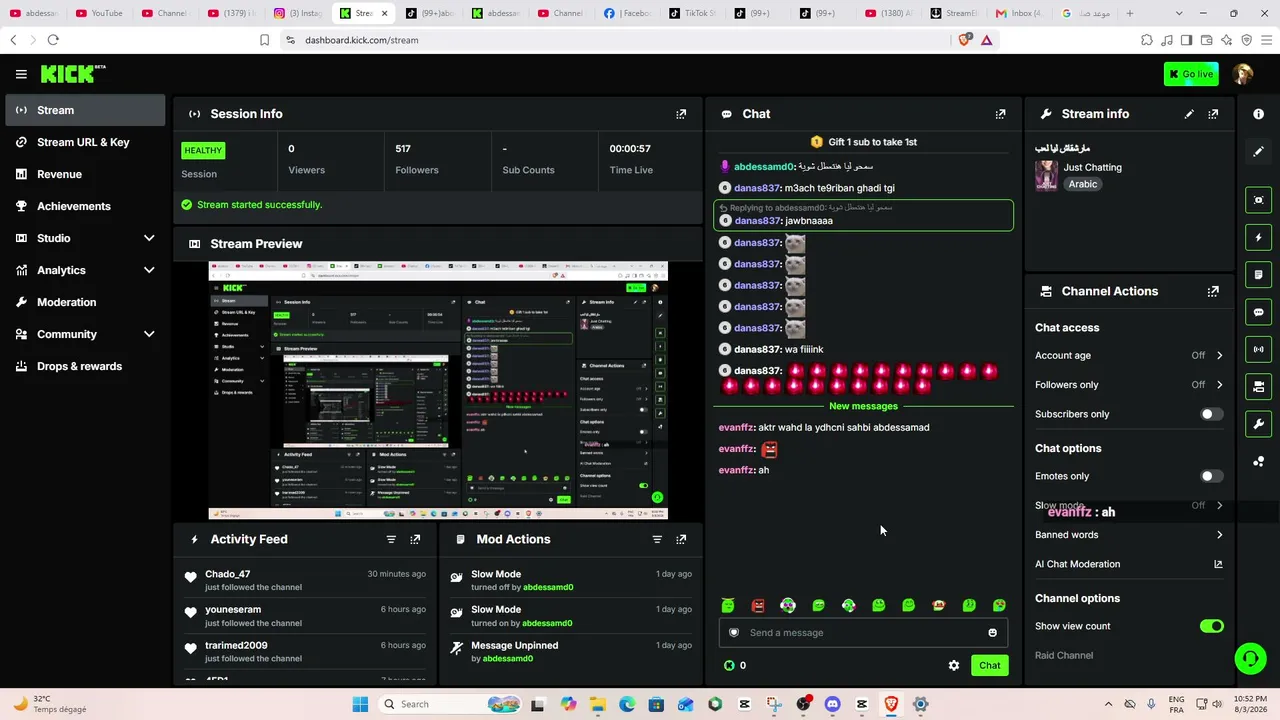Toggle the lightning bolt widget in right rail
Viewport: 1280px width, 720px height.
pos(1258,238)
